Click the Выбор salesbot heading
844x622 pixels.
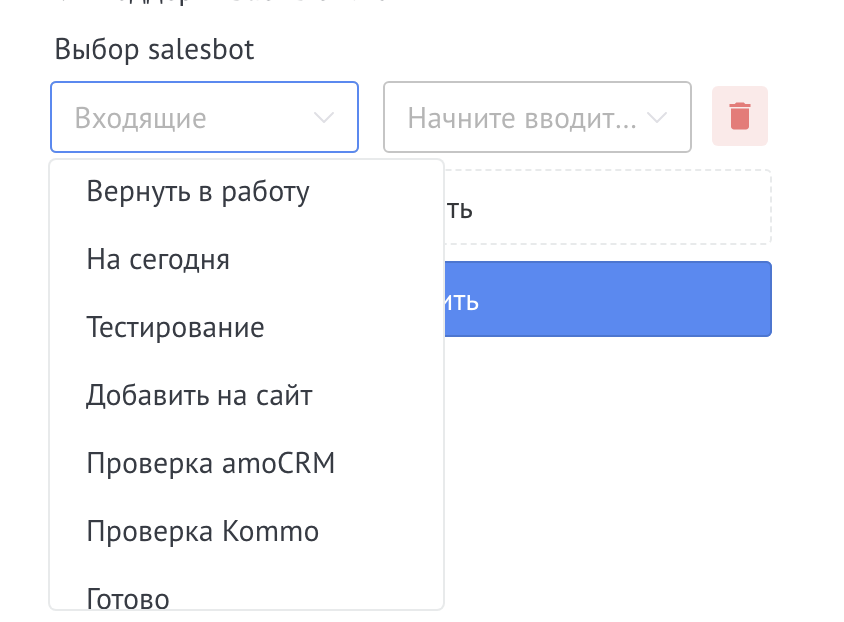tap(152, 49)
